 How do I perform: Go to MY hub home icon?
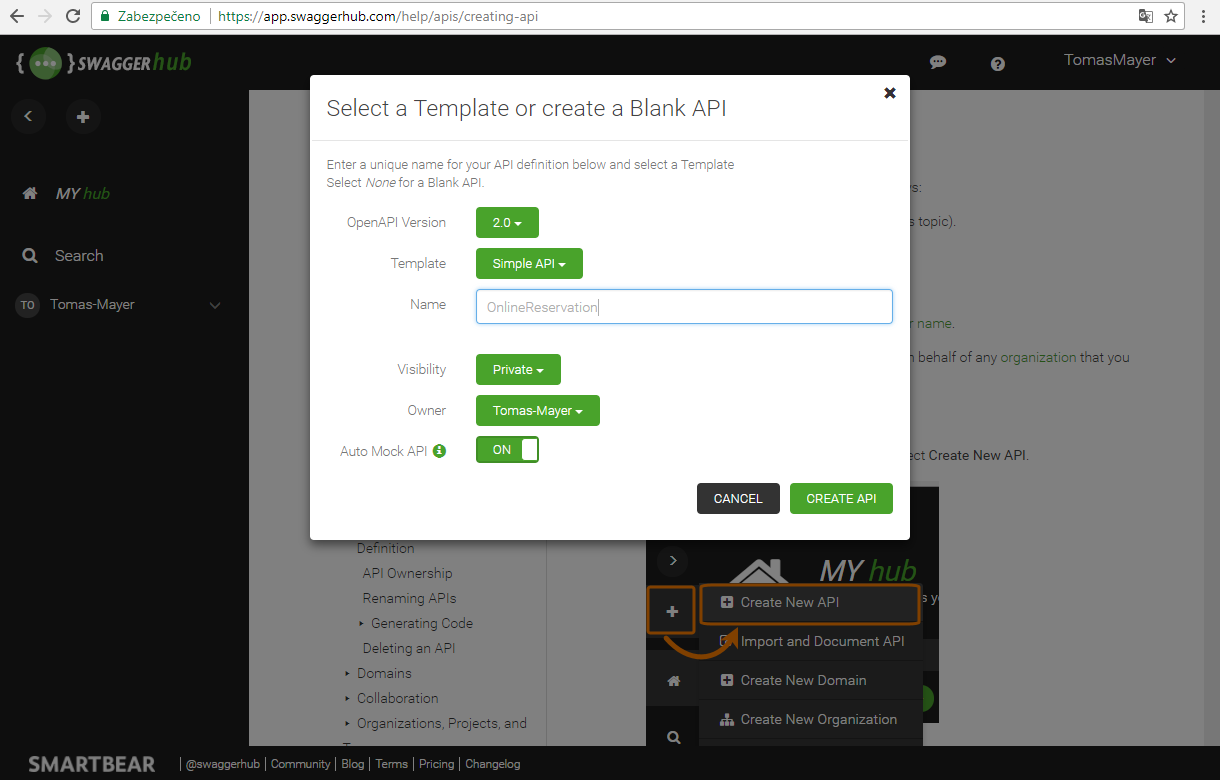coord(30,194)
